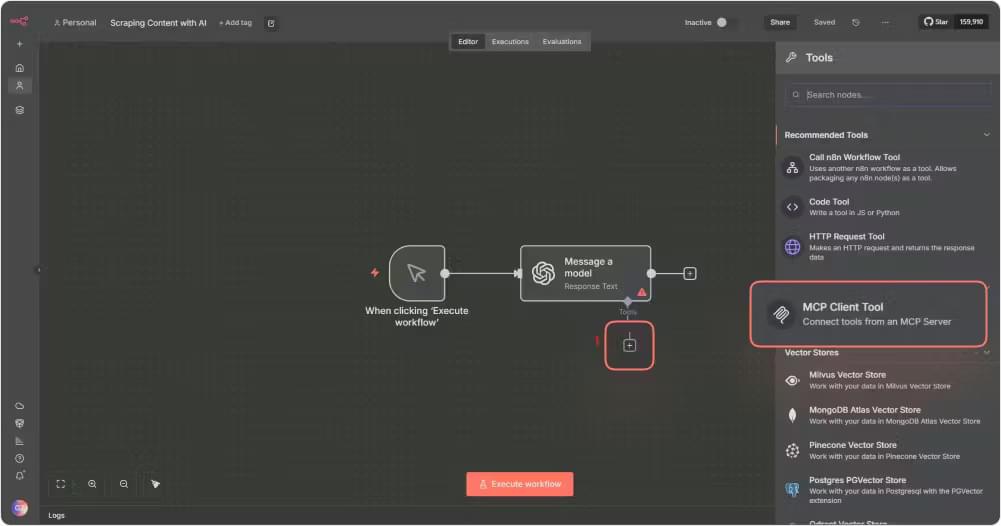Open the home icon in left sidebar
This screenshot has height=526, width=1001.
(19, 68)
